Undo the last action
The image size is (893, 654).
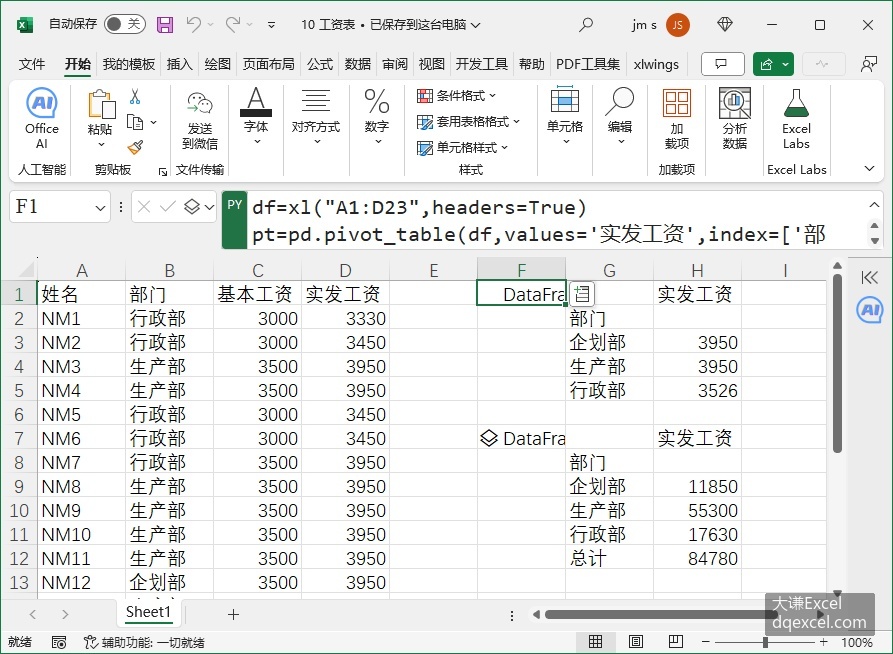pyautogui.click(x=194, y=24)
